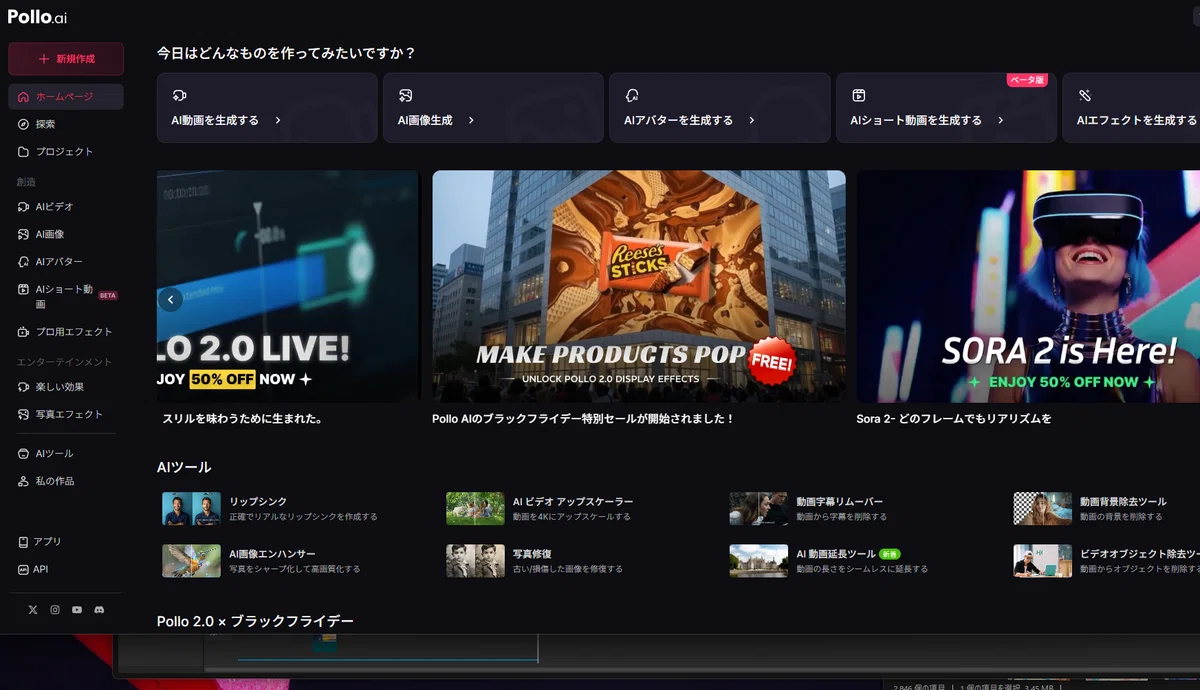The image size is (1200, 690).
Task: Open the ビデオオブジェクト除去ツール tool
Action: (1106, 560)
